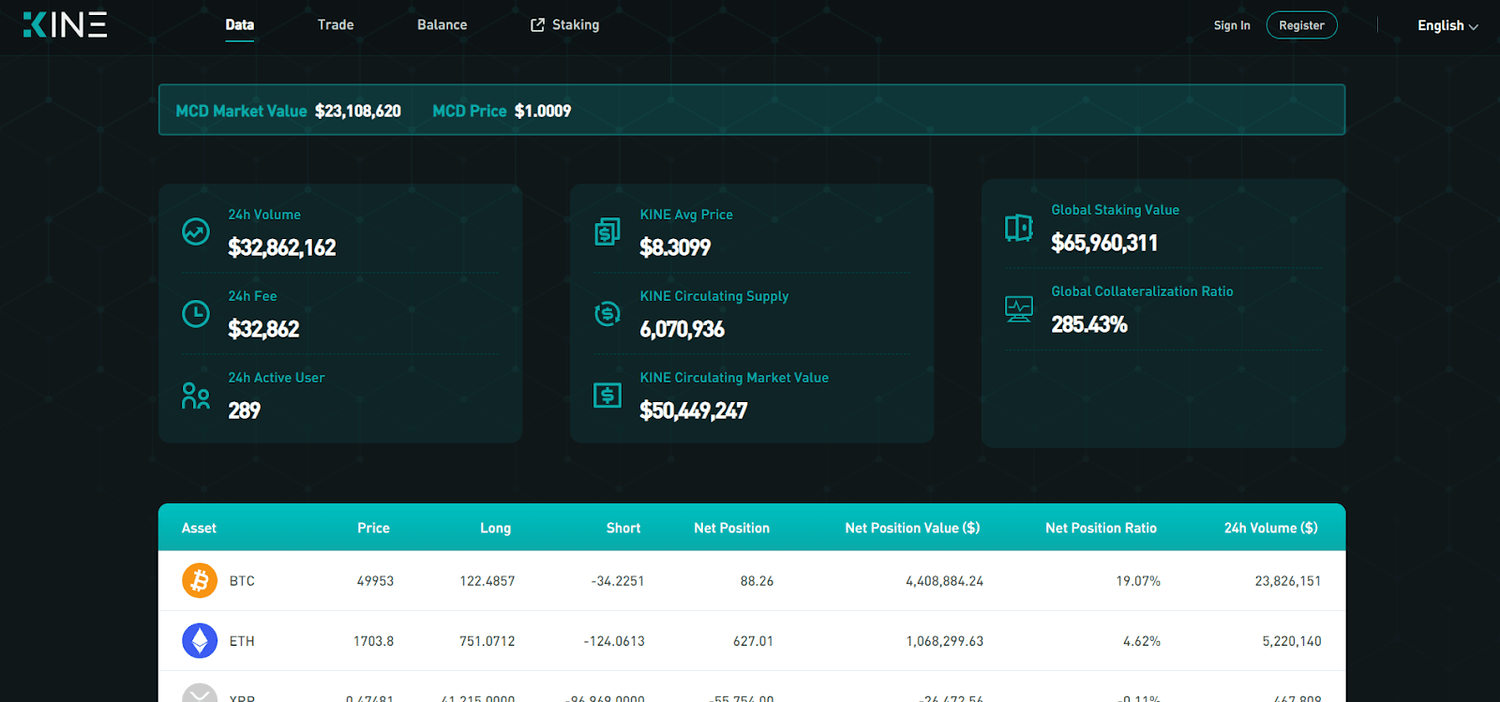
Task: Click the BTC coin icon
Action: 200,580
